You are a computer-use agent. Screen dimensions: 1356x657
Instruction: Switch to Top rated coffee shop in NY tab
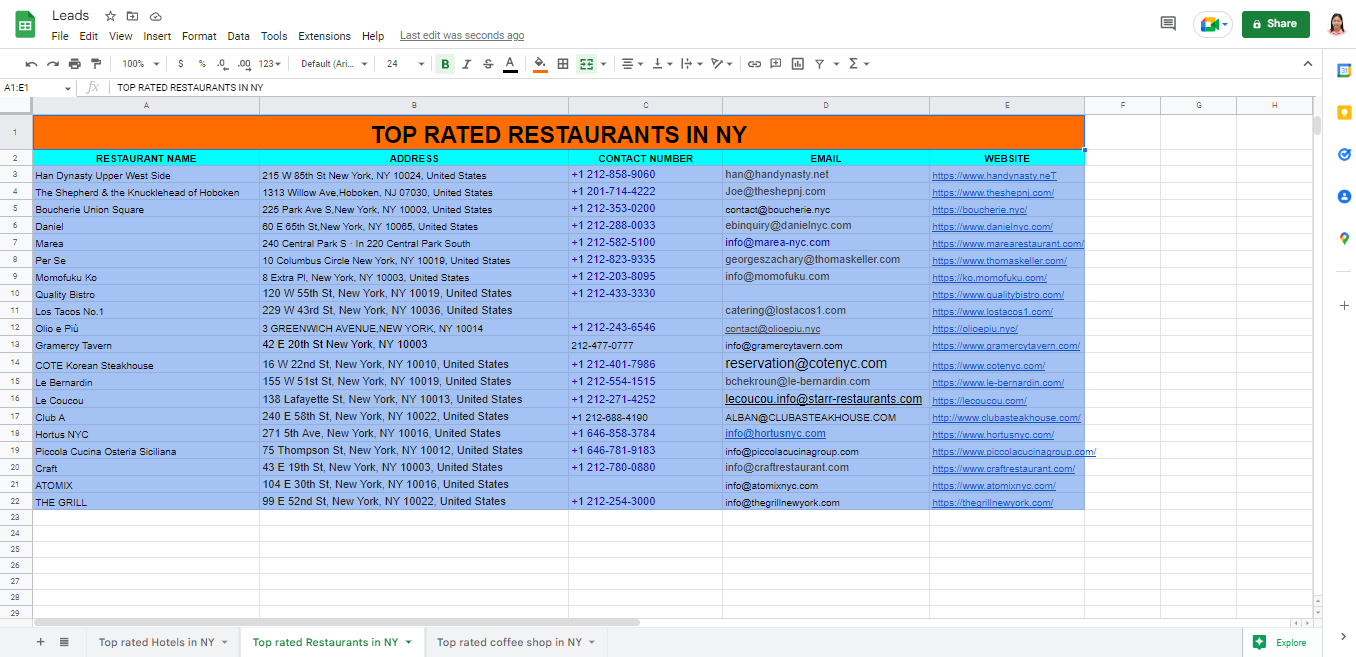[509, 642]
